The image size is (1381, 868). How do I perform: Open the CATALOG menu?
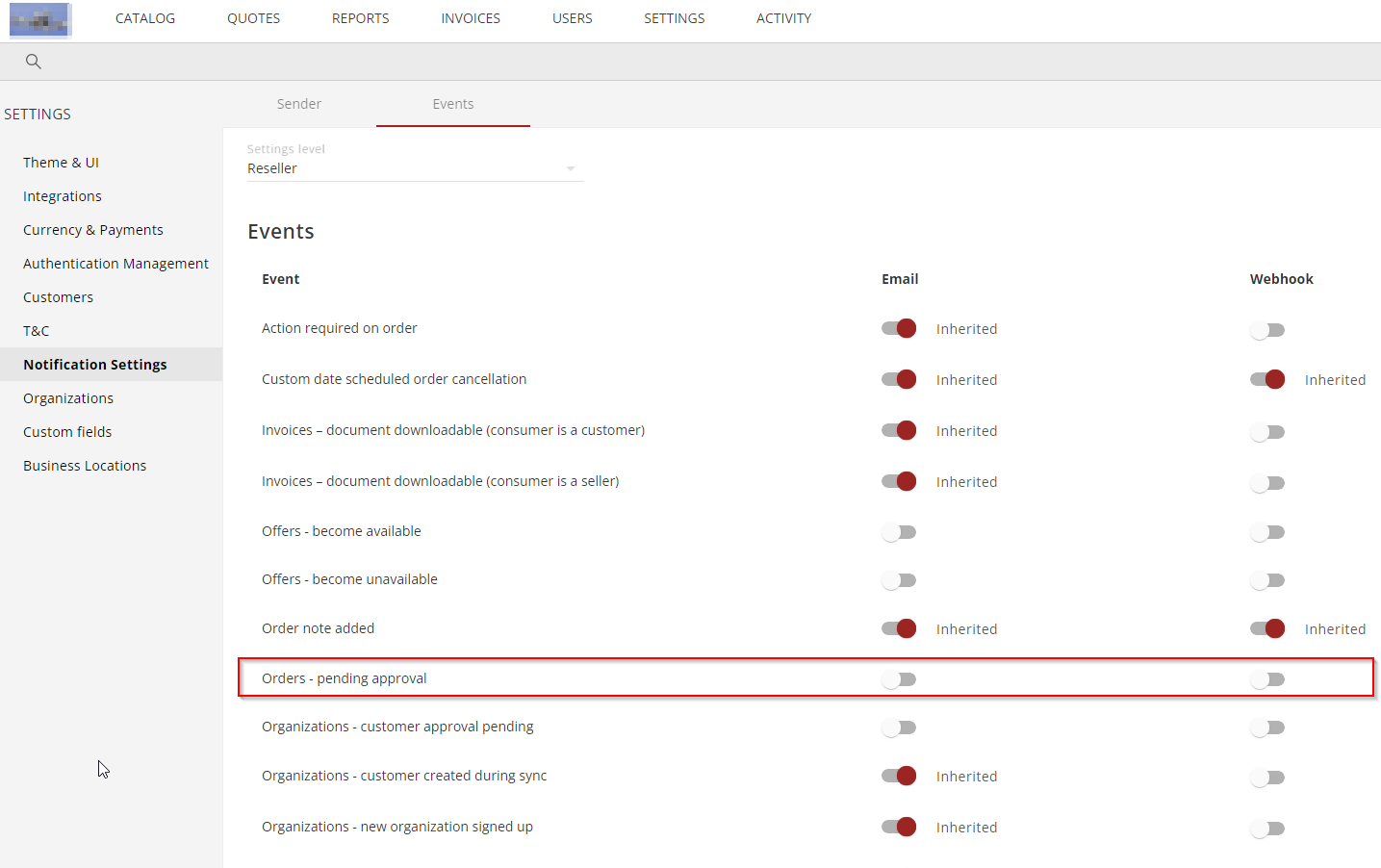click(144, 17)
